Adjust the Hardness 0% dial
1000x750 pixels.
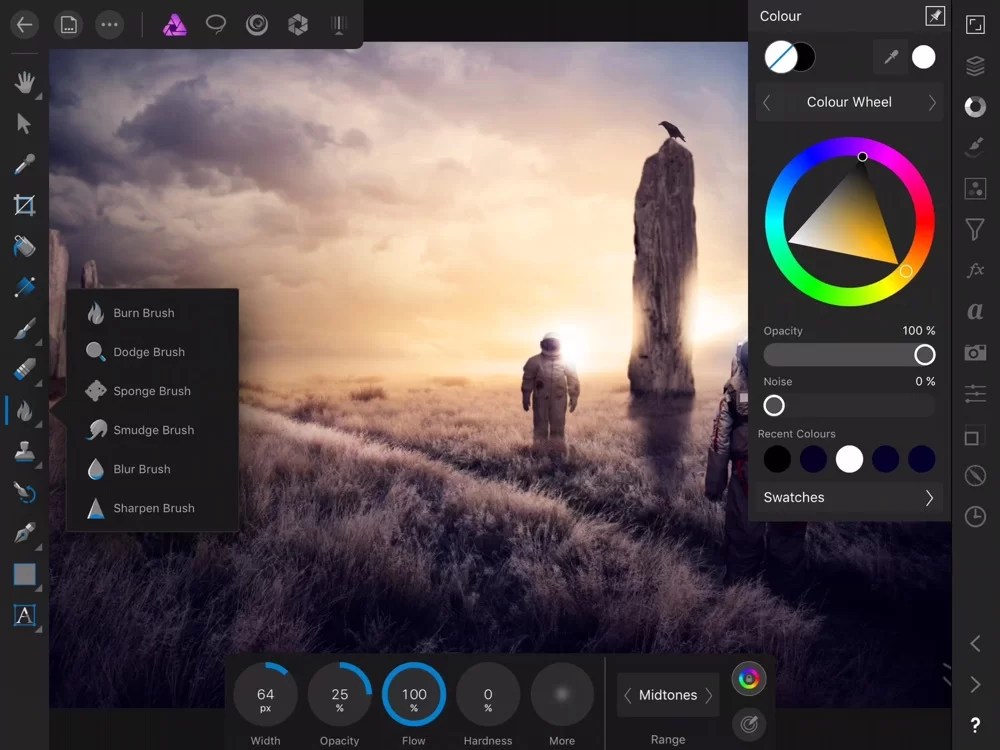pos(488,695)
